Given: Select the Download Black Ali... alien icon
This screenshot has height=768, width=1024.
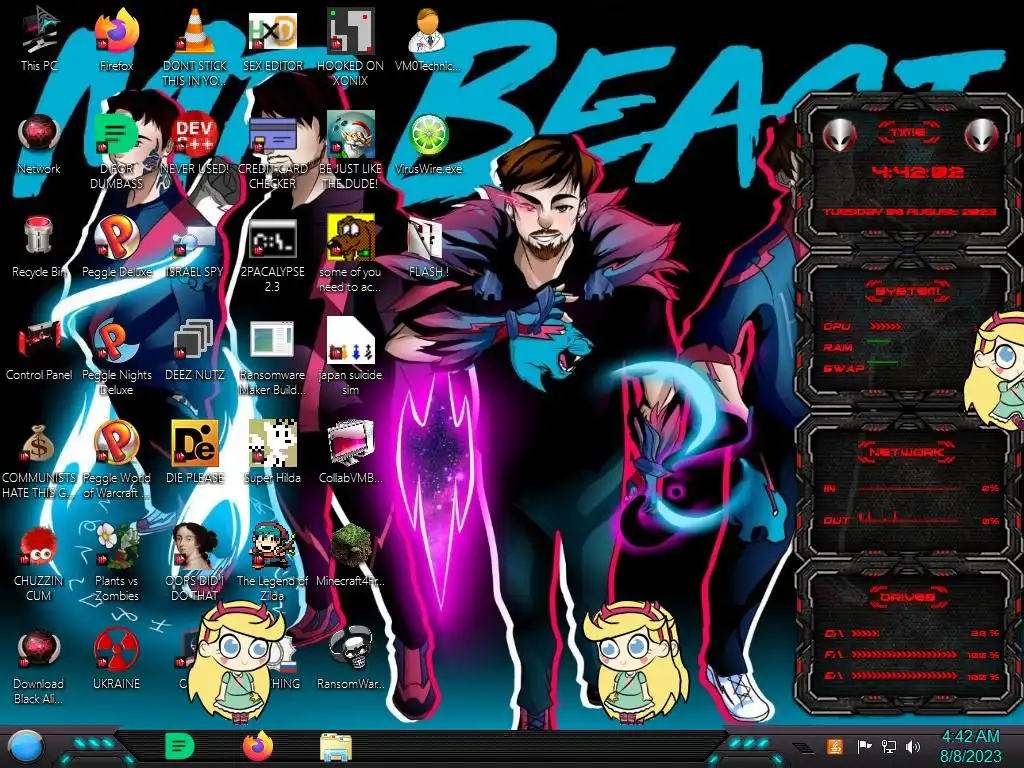Looking at the screenshot, I should [x=39, y=649].
